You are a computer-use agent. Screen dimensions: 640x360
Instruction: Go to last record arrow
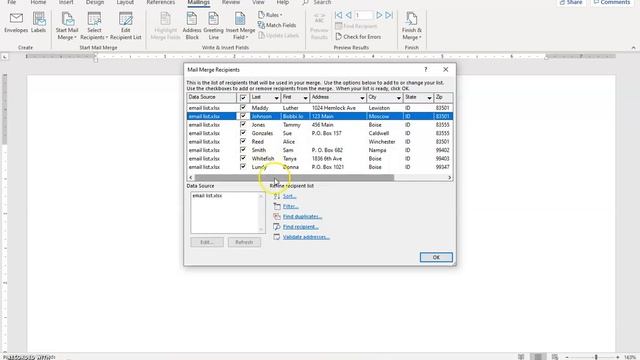(389, 15)
